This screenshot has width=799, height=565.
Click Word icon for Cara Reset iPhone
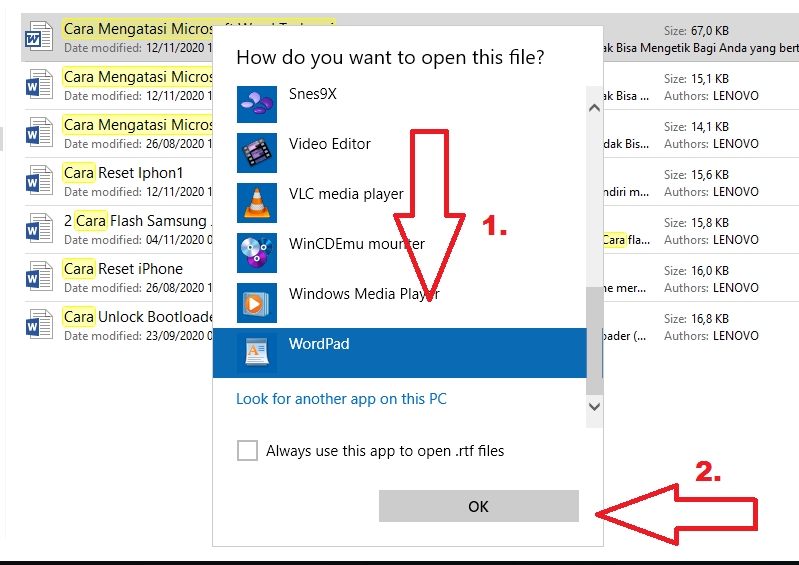tap(39, 276)
